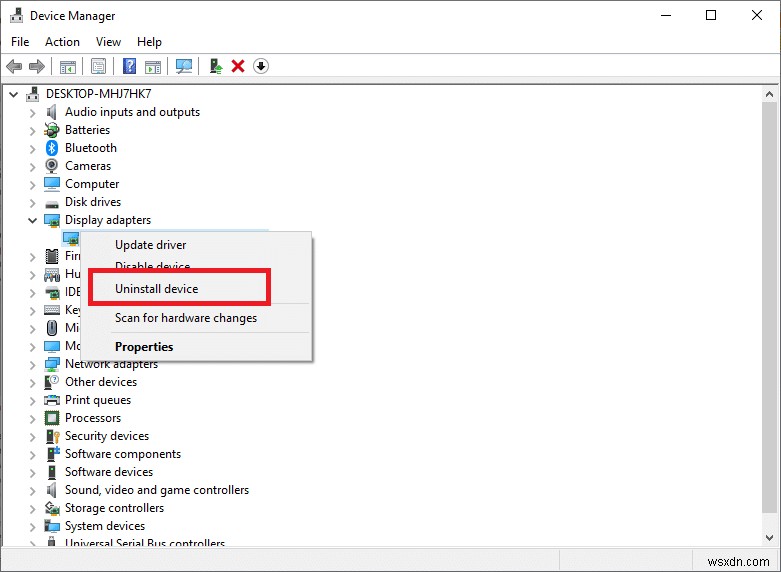The image size is (781, 572).
Task: Expand Audio inputs and outputs
Action: [x=32, y=113]
